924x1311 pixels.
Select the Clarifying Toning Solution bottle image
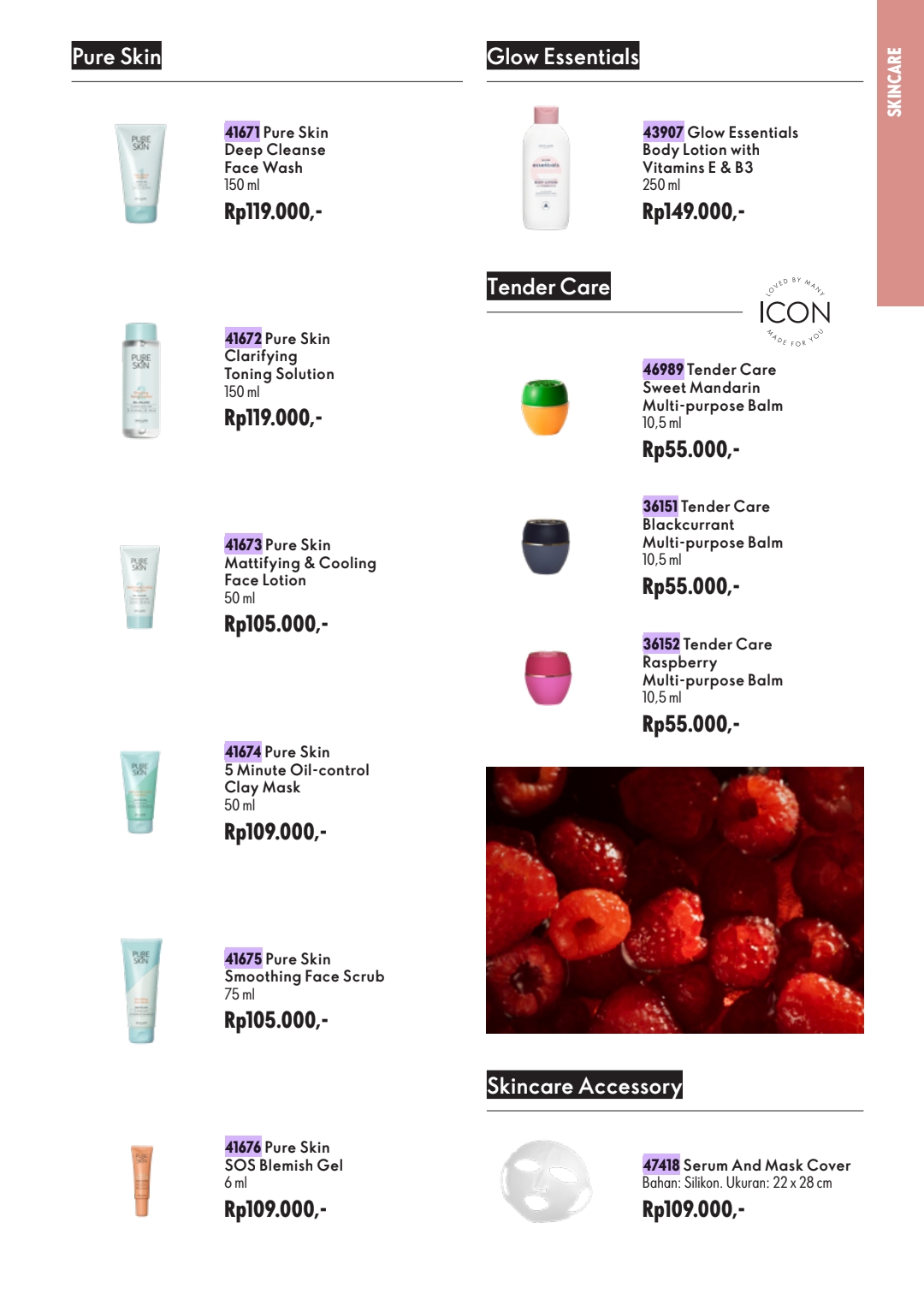point(141,381)
